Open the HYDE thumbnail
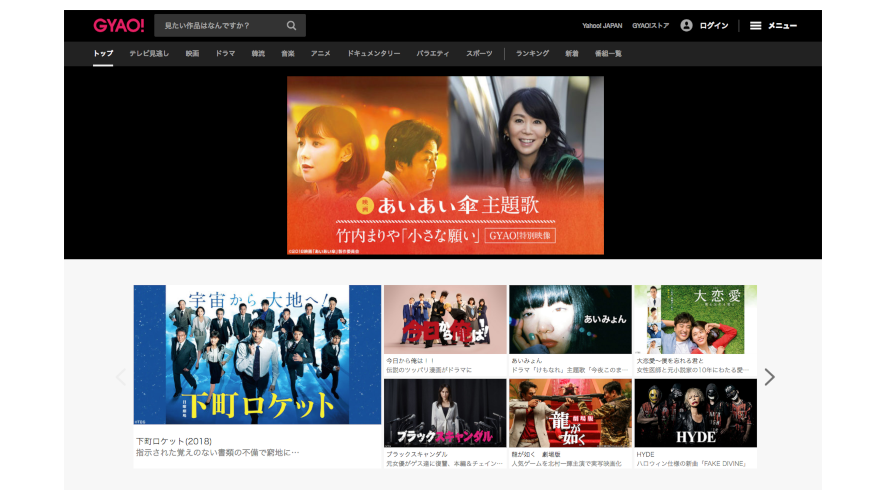The image size is (880, 500). 696,413
